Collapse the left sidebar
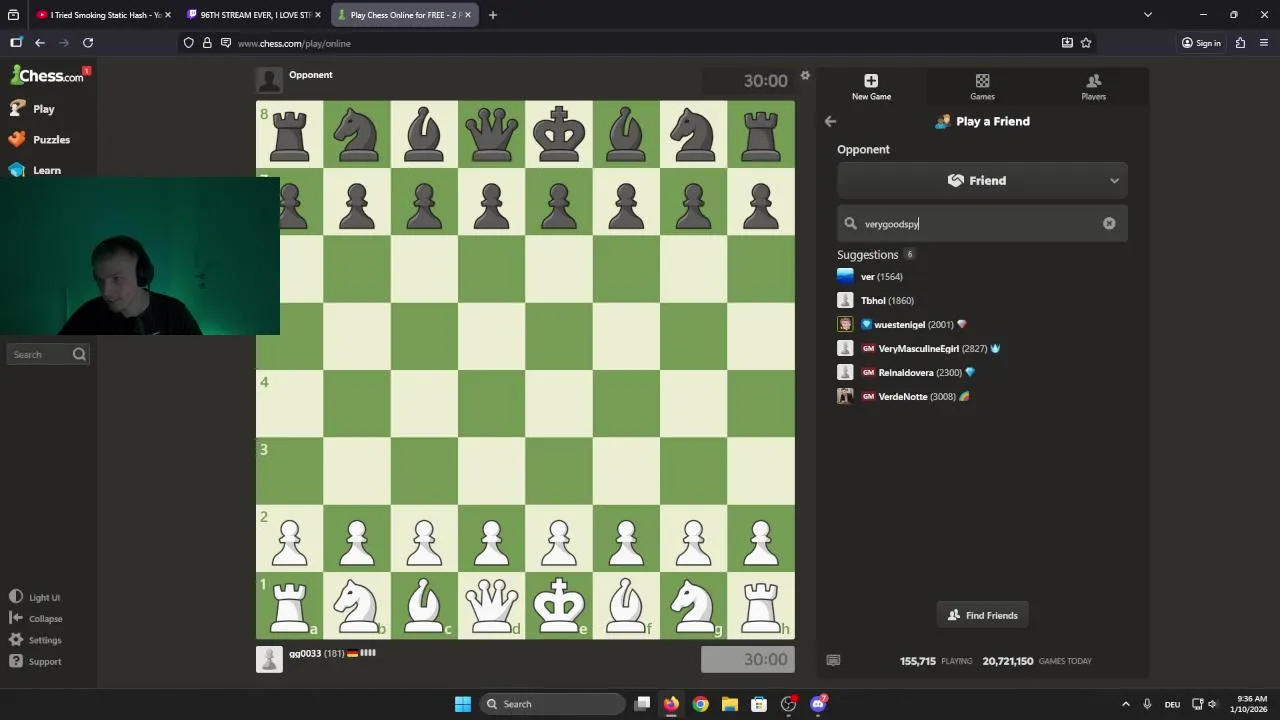1280x720 pixels. click(x=36, y=618)
